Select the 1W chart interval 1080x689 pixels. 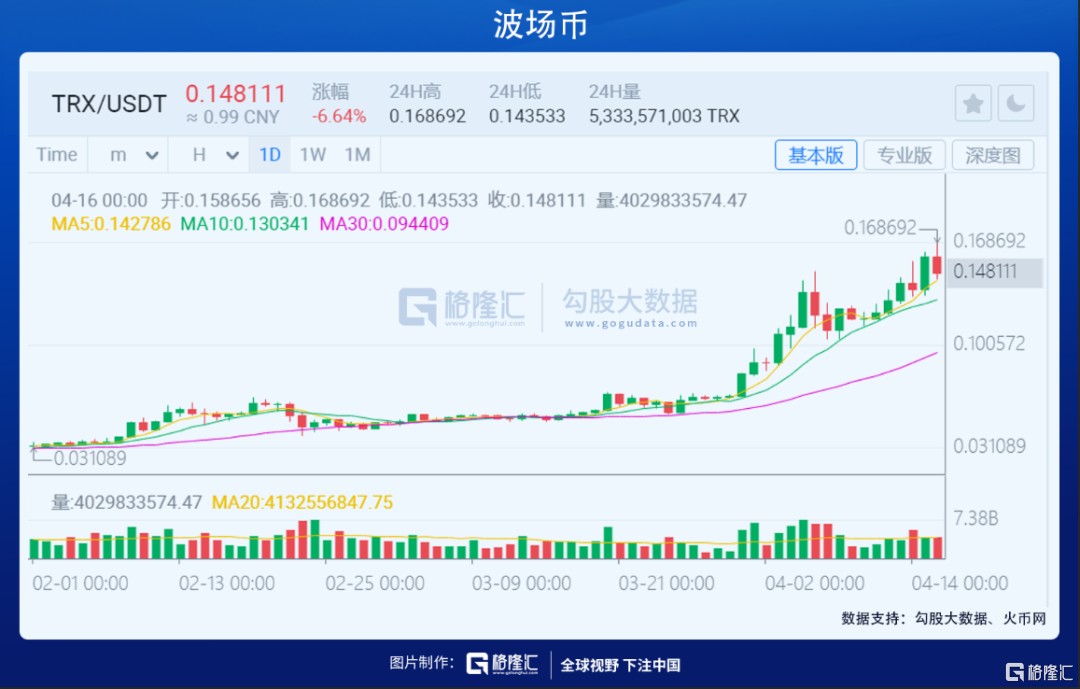click(x=312, y=155)
